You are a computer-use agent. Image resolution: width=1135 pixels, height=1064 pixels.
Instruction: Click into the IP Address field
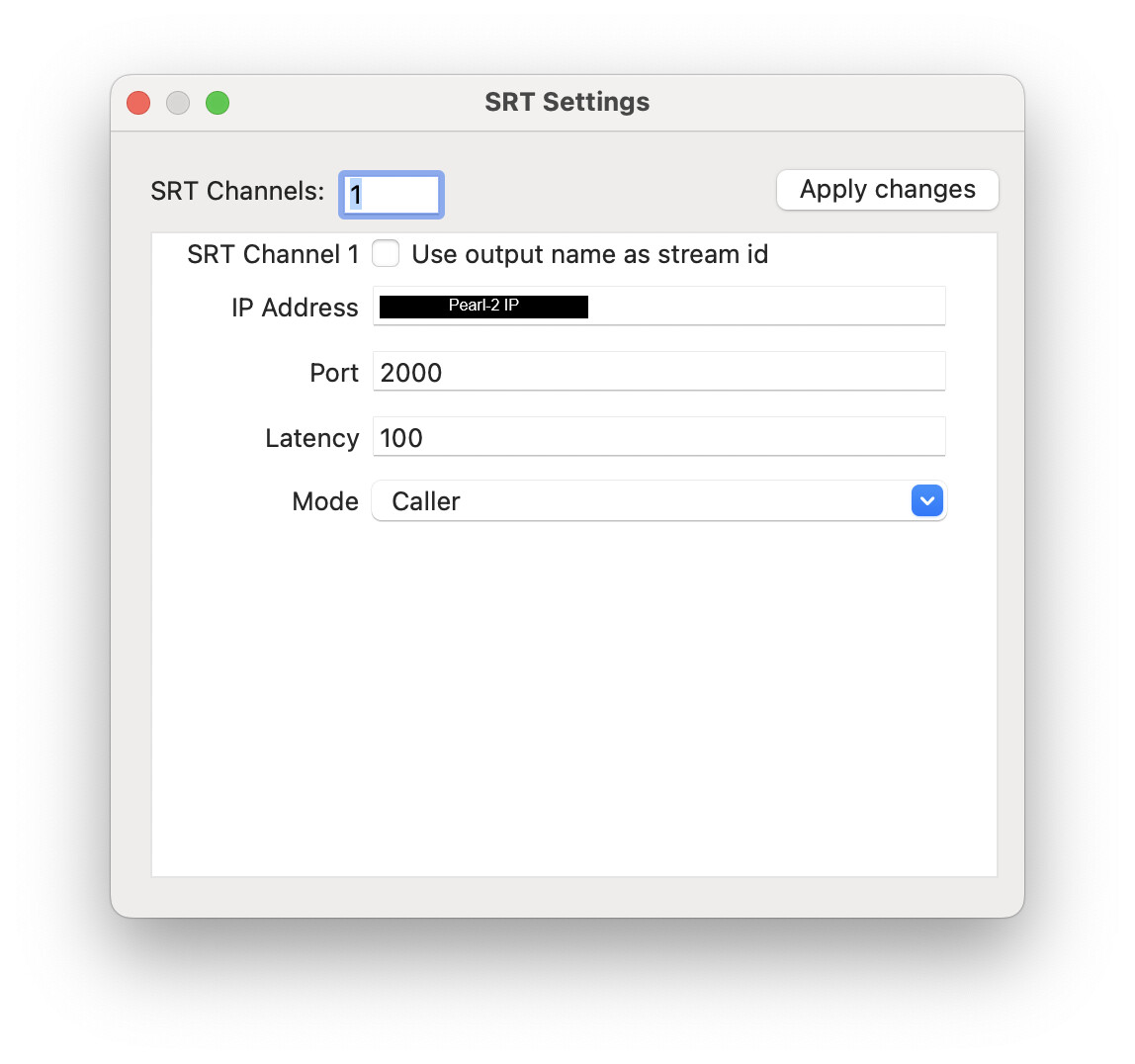[658, 307]
